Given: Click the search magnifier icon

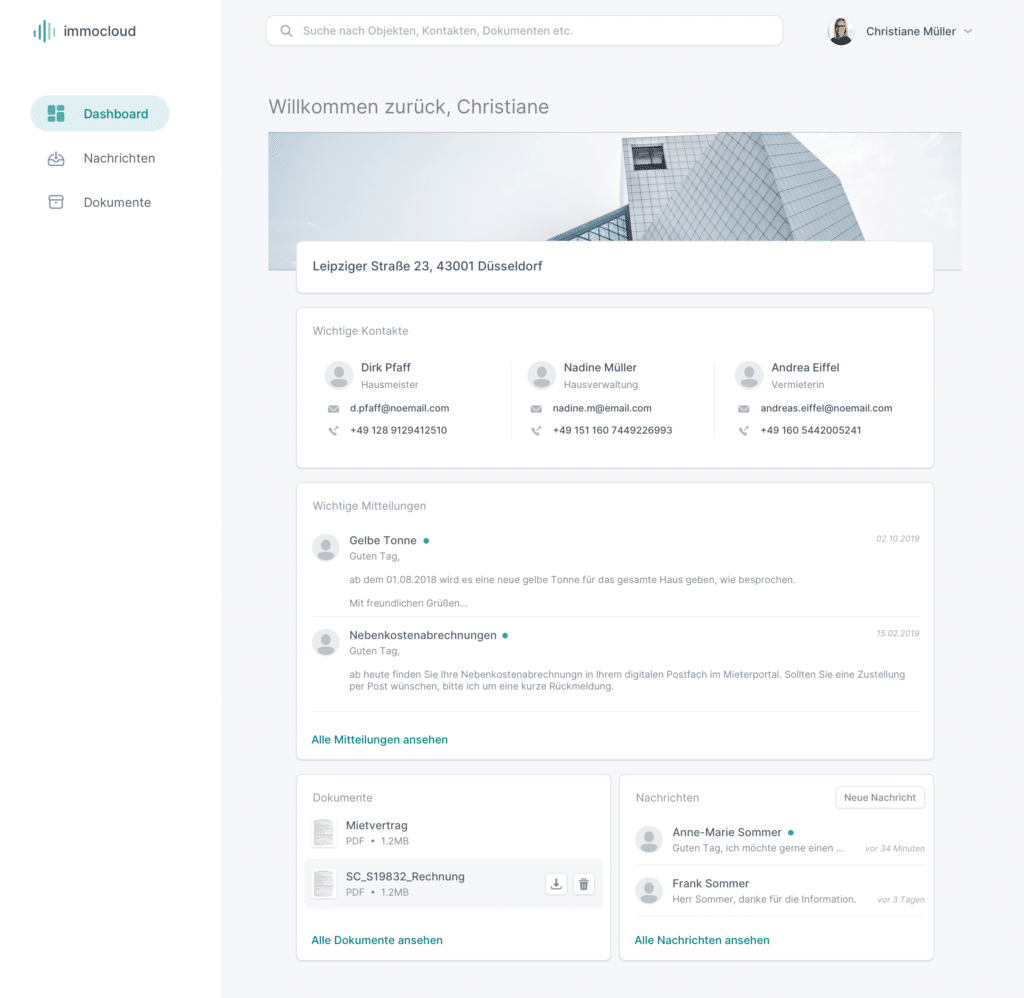Looking at the screenshot, I should (286, 31).
